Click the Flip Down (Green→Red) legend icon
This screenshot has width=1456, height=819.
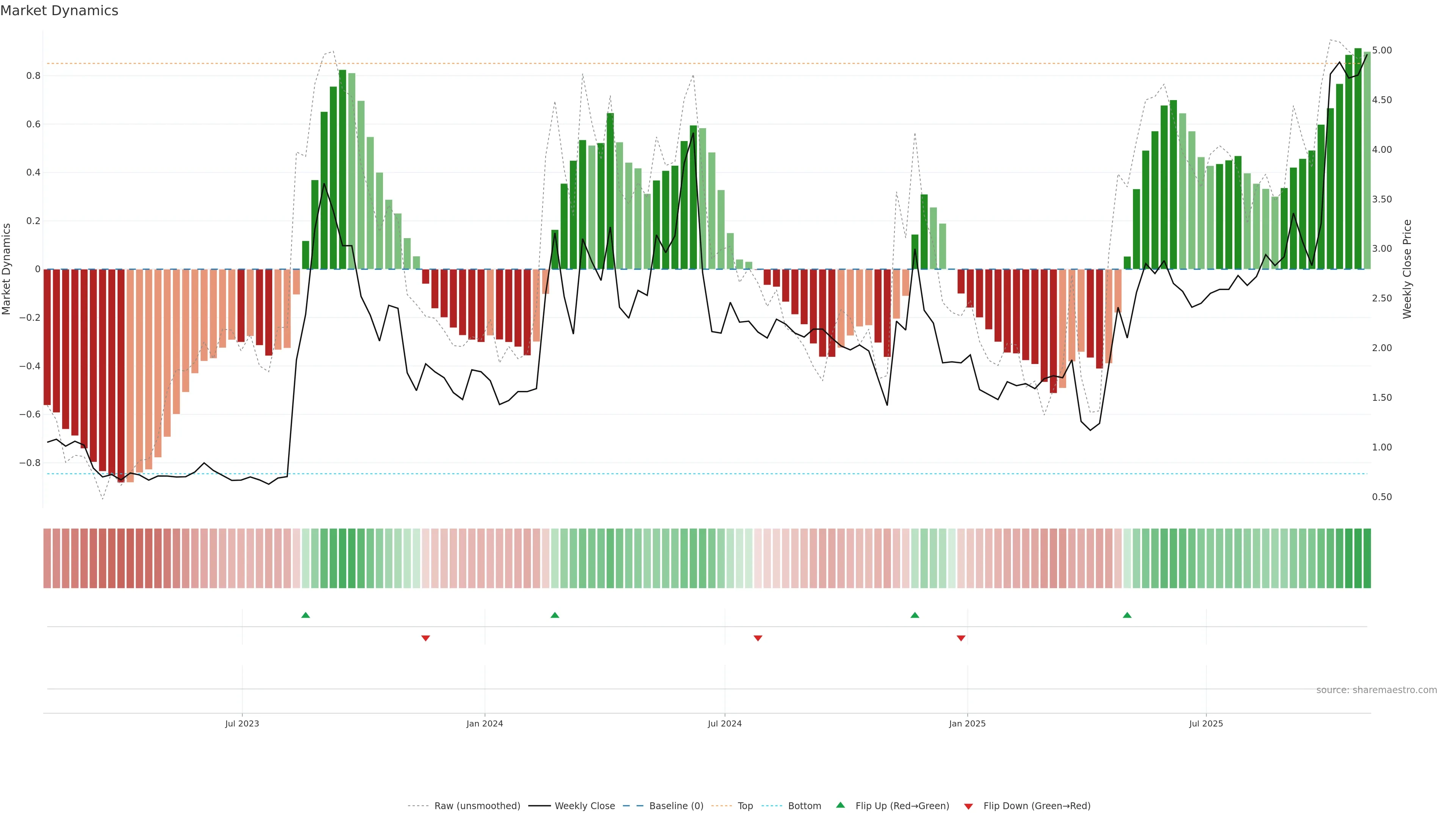pyautogui.click(x=968, y=806)
